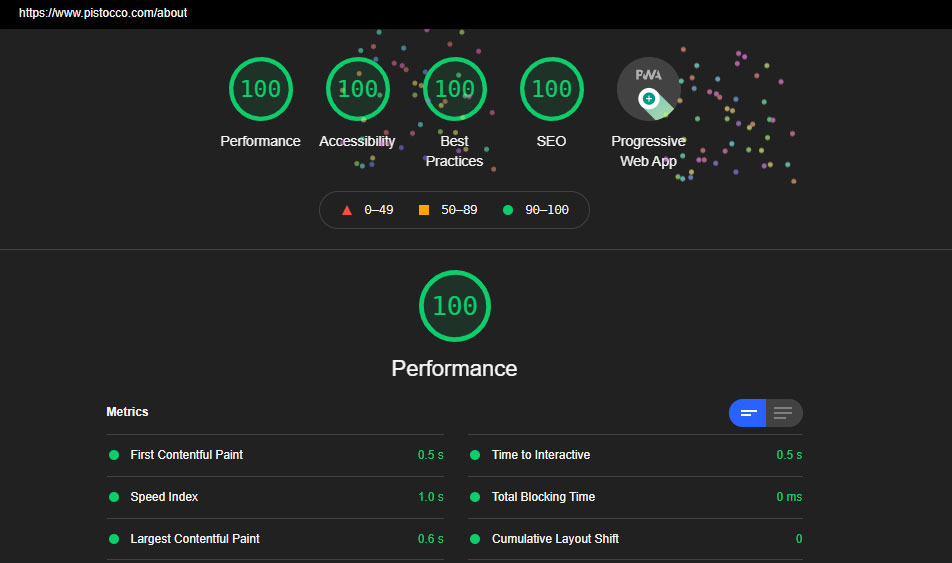Expand the Speed Index metric row
The width and height of the screenshot is (952, 563).
tap(164, 497)
